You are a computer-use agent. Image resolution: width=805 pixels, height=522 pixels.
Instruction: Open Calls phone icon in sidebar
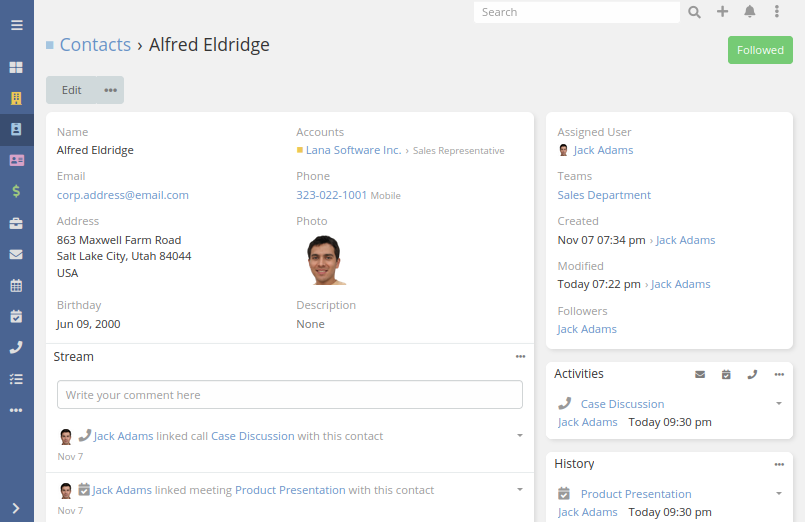16,347
